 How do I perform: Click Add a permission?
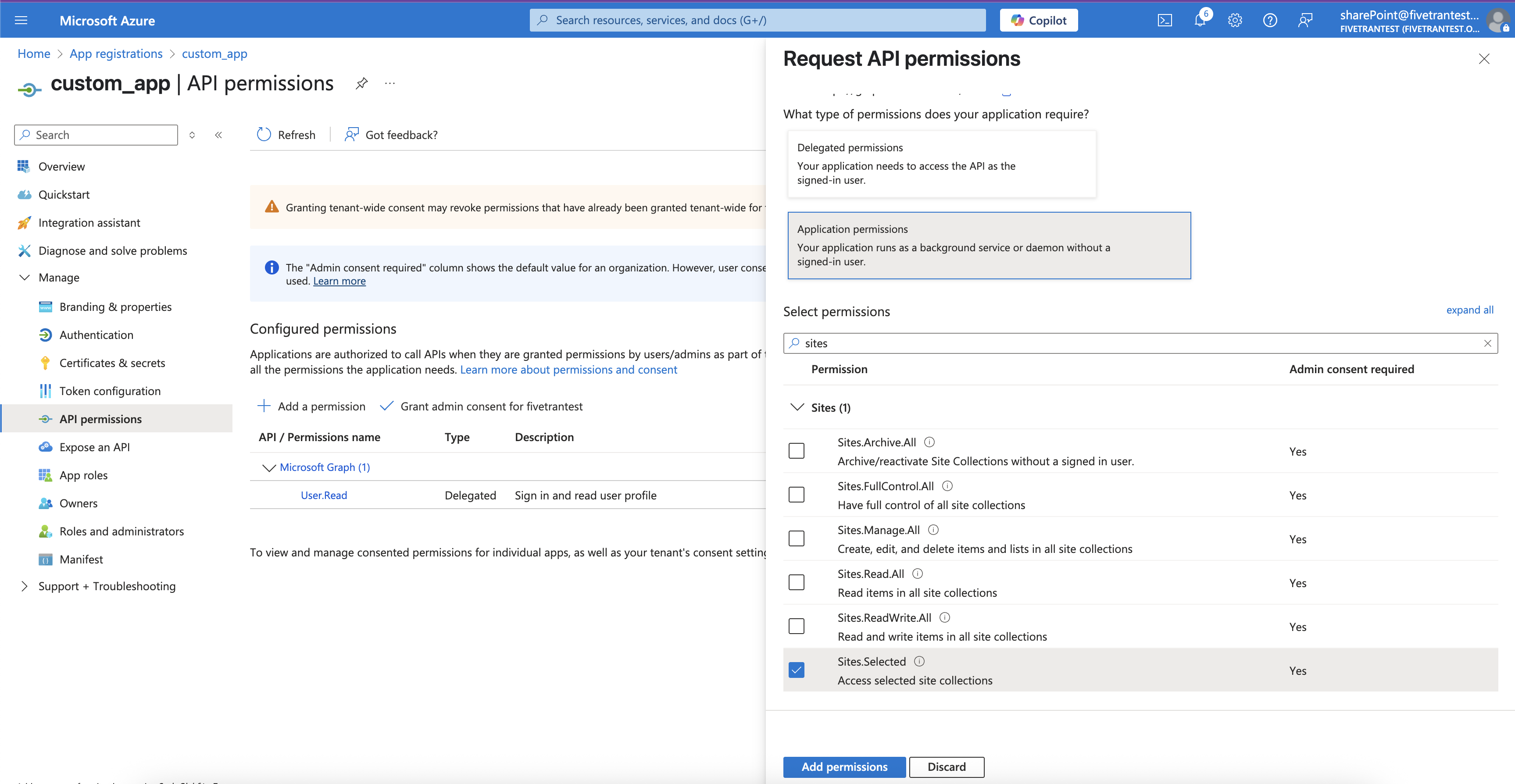[311, 406]
